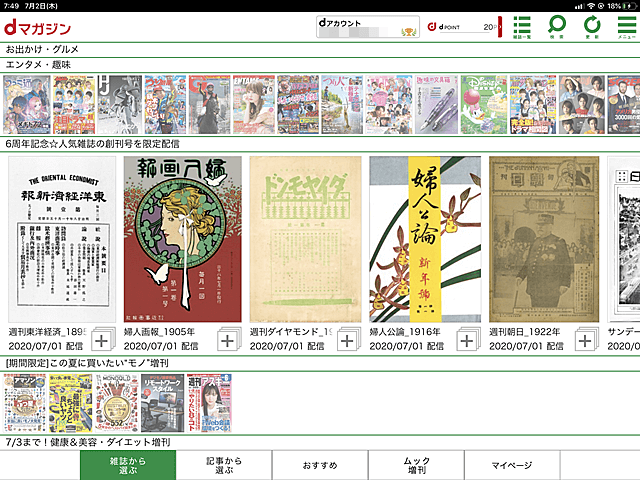Add 婦人公論_1916年 with plus icon
Image resolution: width=640 pixels, height=480 pixels.
(467, 340)
